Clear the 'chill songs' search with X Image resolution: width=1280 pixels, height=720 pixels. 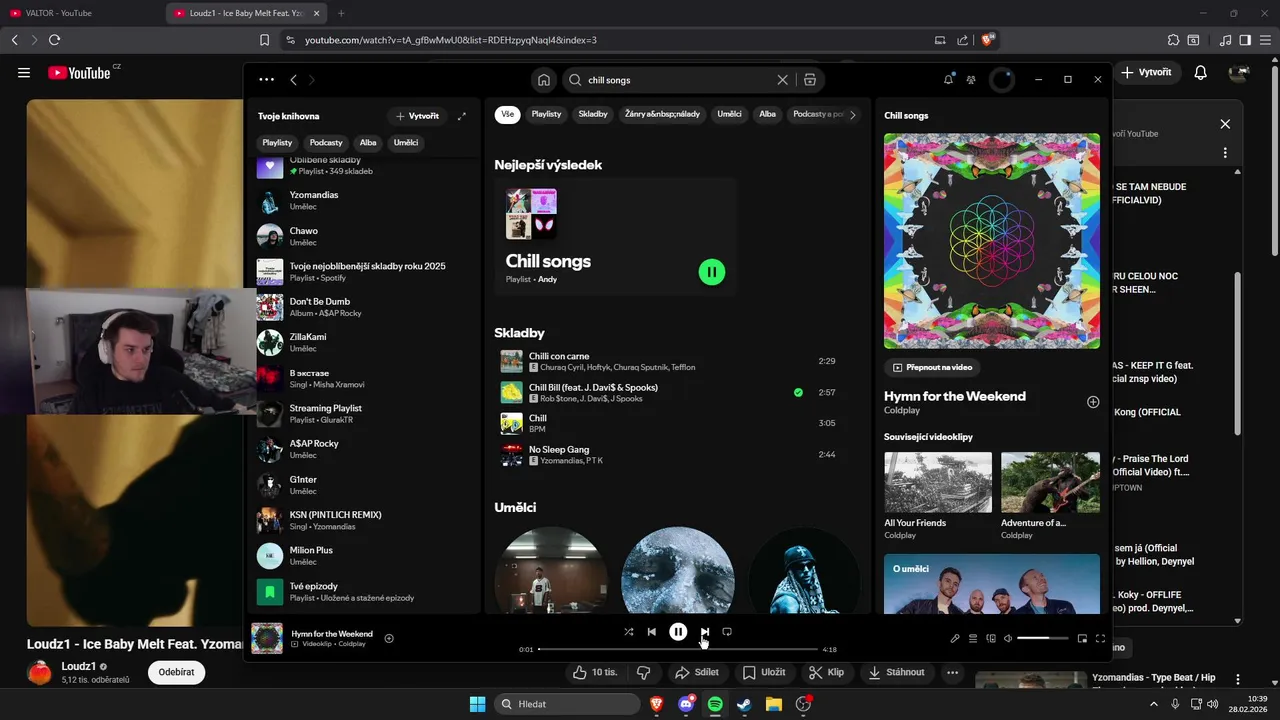pos(783,80)
